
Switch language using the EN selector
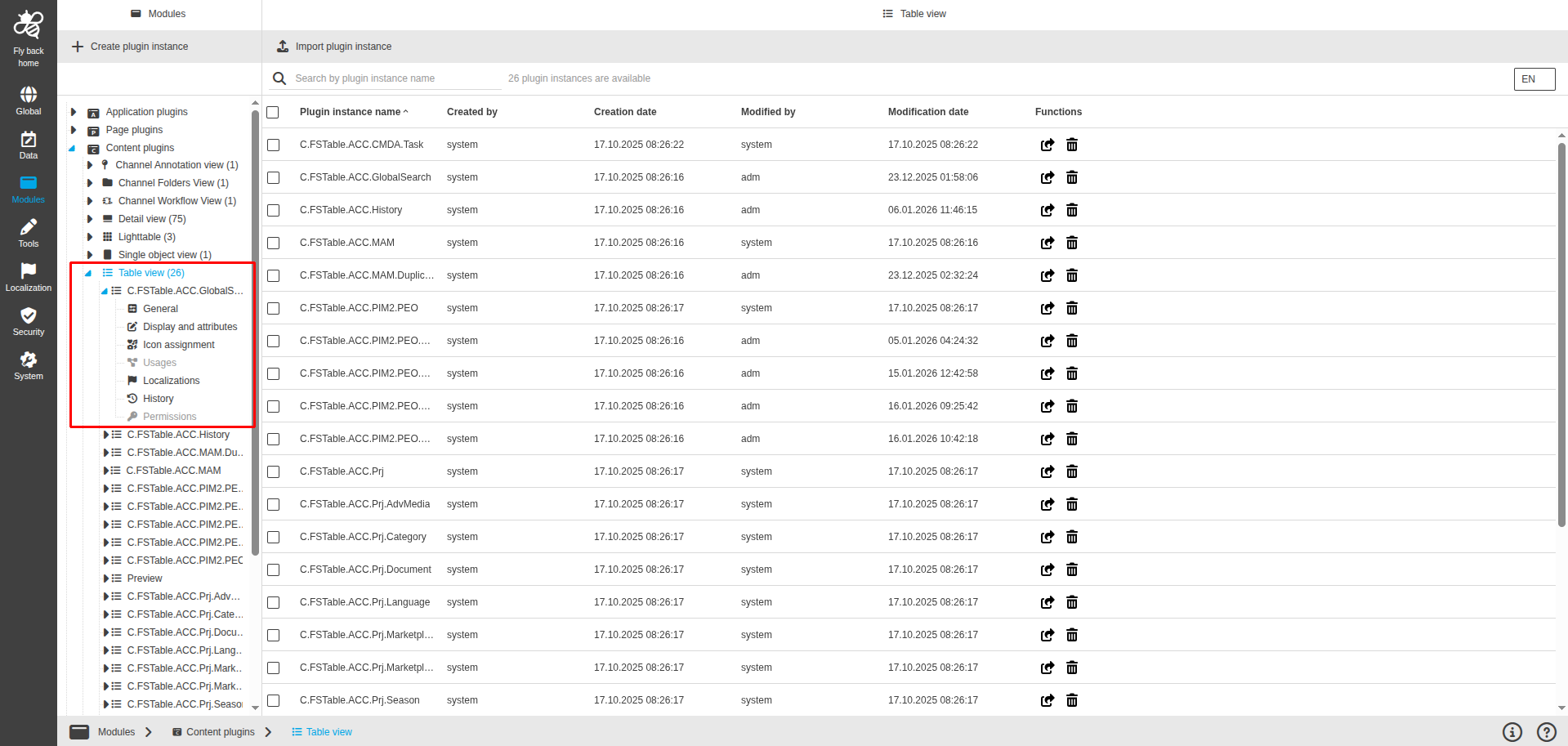tap(1533, 78)
